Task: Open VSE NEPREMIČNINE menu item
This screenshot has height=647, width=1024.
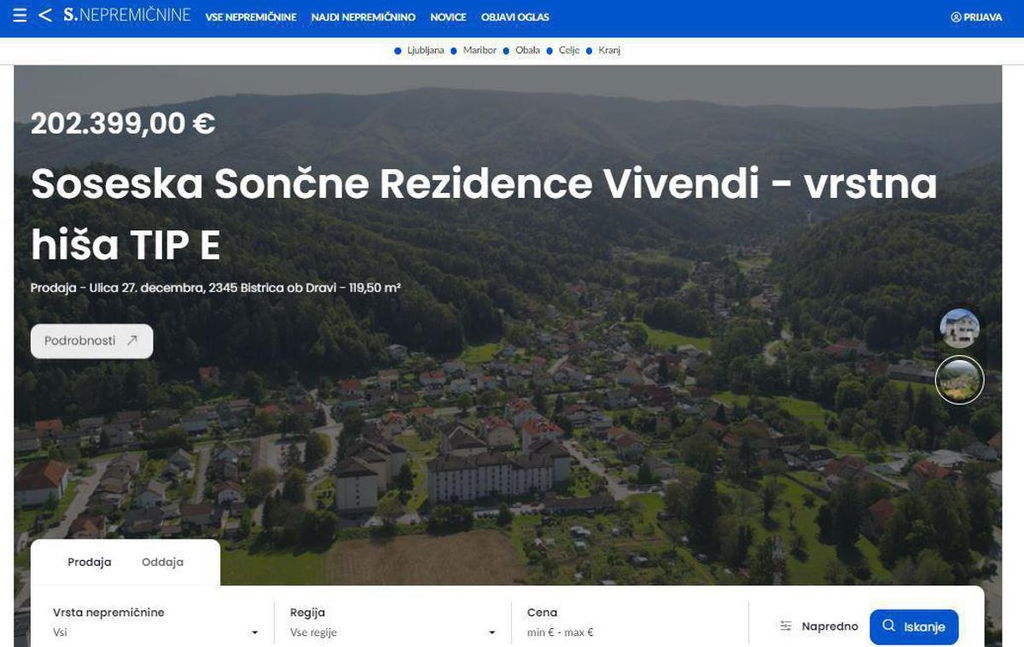Action: (251, 17)
